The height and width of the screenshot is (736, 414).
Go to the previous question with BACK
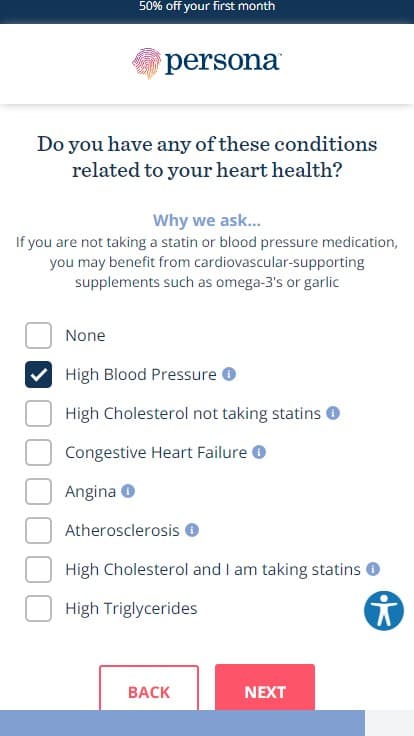[149, 688]
